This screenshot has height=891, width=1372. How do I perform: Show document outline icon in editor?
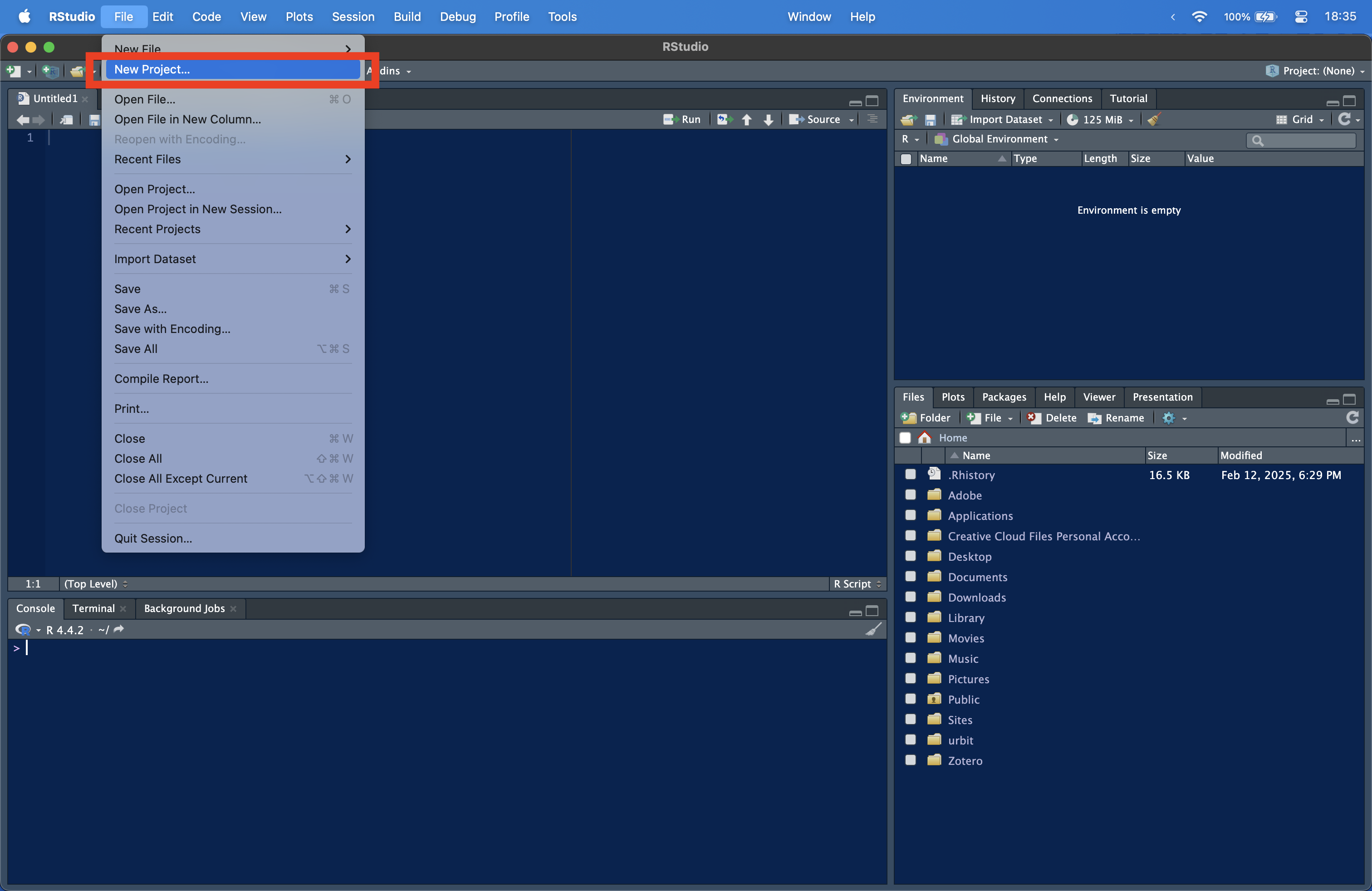872,119
